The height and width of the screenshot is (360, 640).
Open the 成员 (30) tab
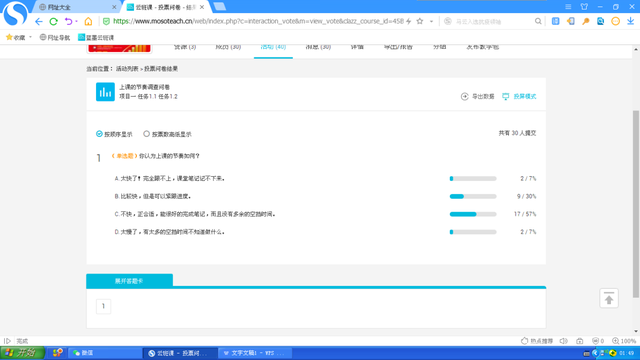228,47
